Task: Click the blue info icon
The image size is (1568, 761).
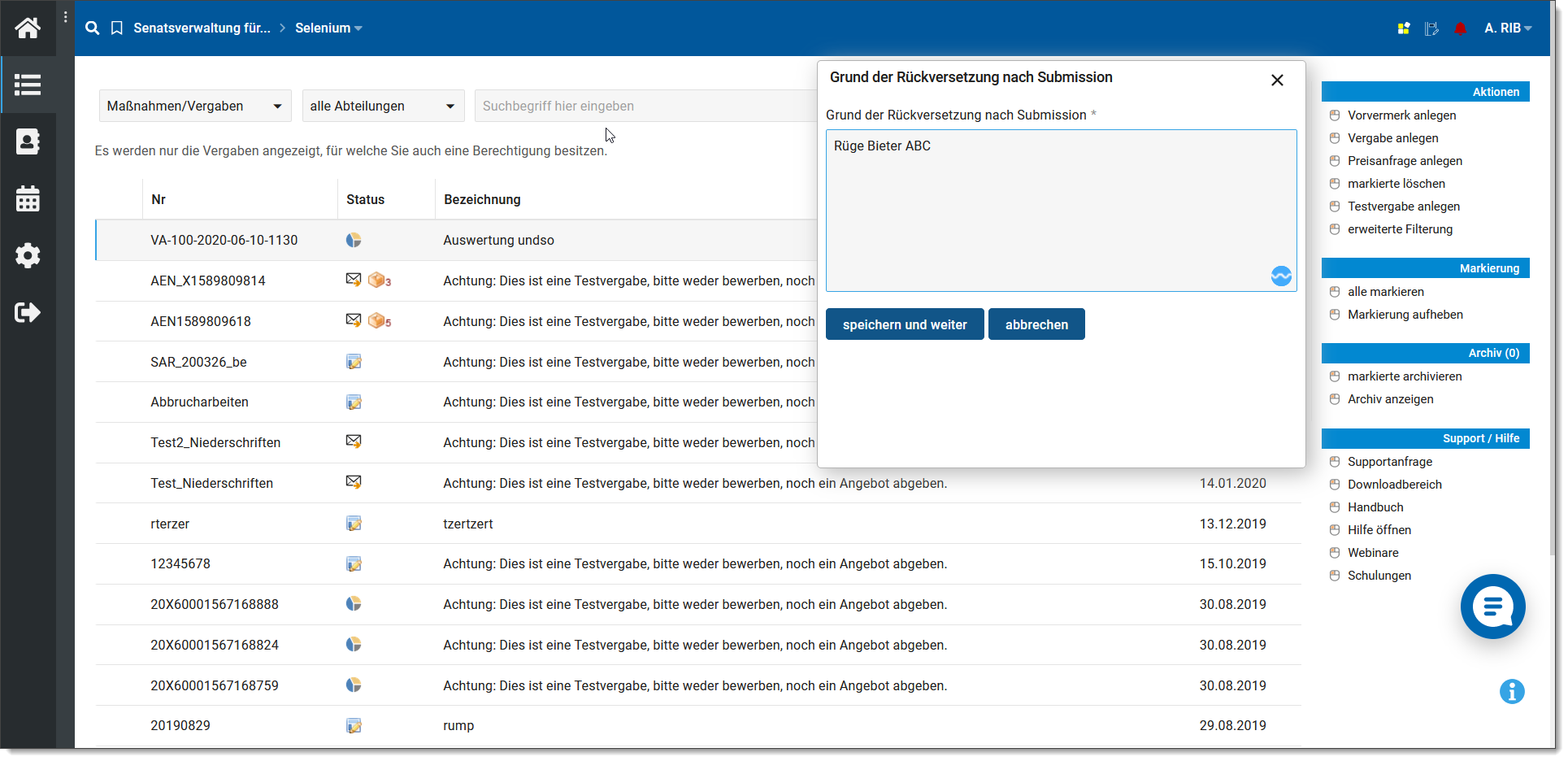Action: coord(1512,692)
